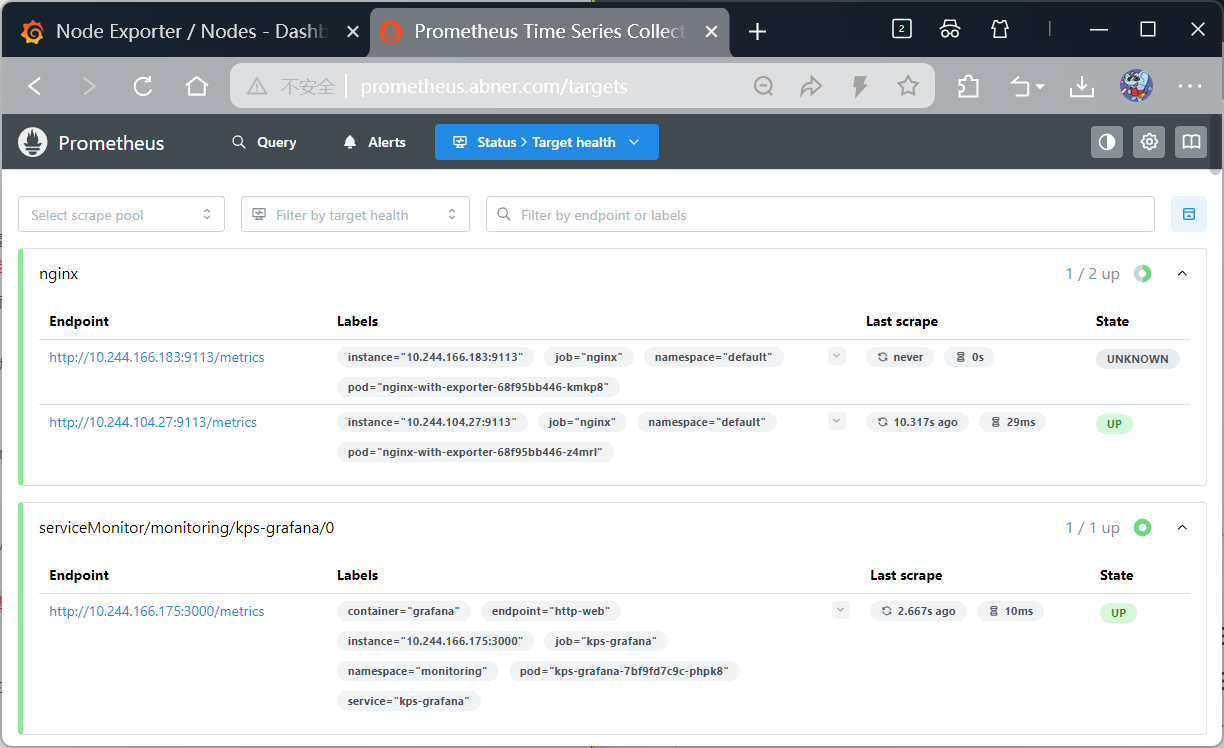Open endpoint http://10.244.166.183:9113/metrics
This screenshot has height=748, width=1224.
tap(157, 357)
